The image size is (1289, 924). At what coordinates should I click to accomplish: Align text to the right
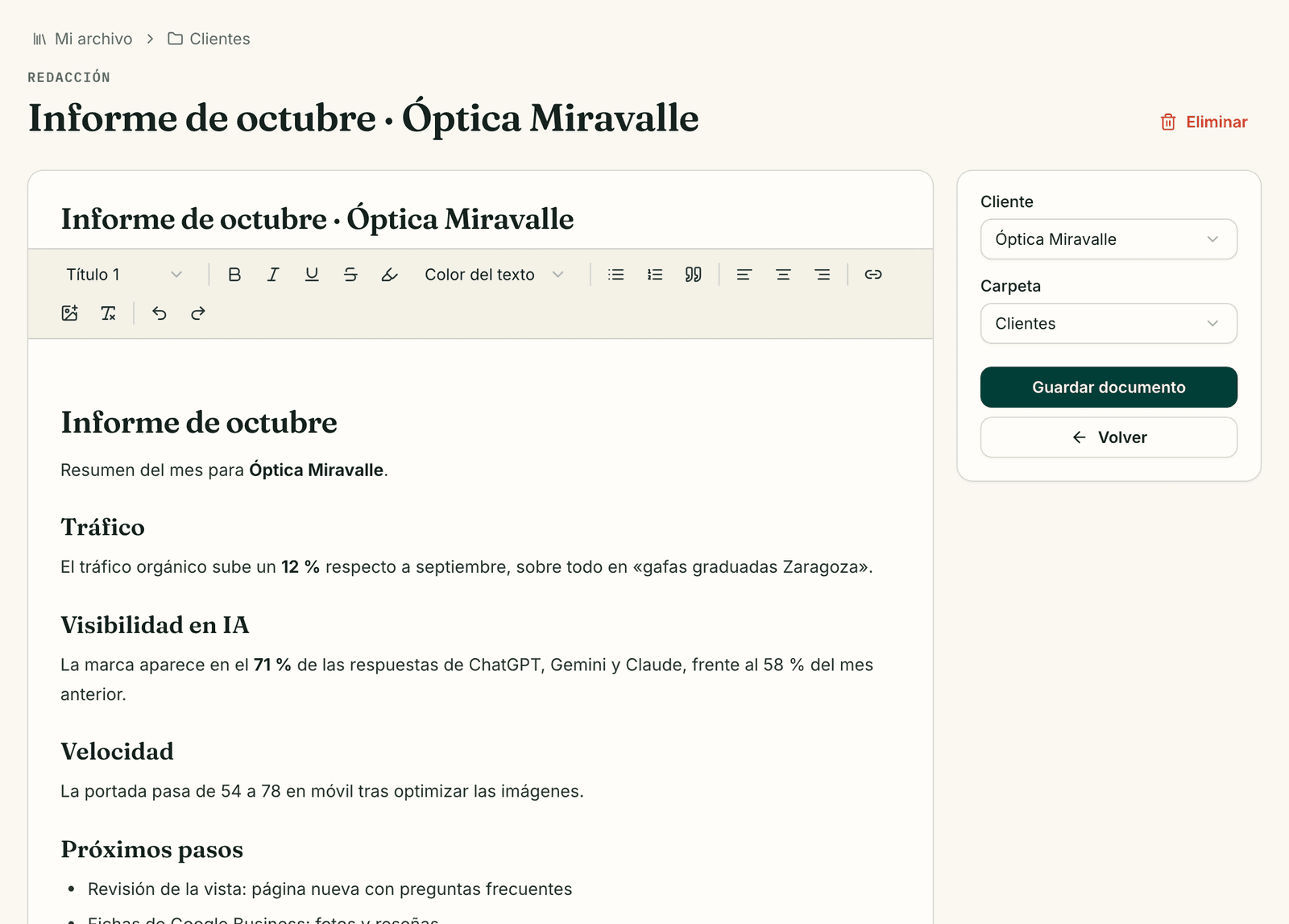click(x=822, y=275)
